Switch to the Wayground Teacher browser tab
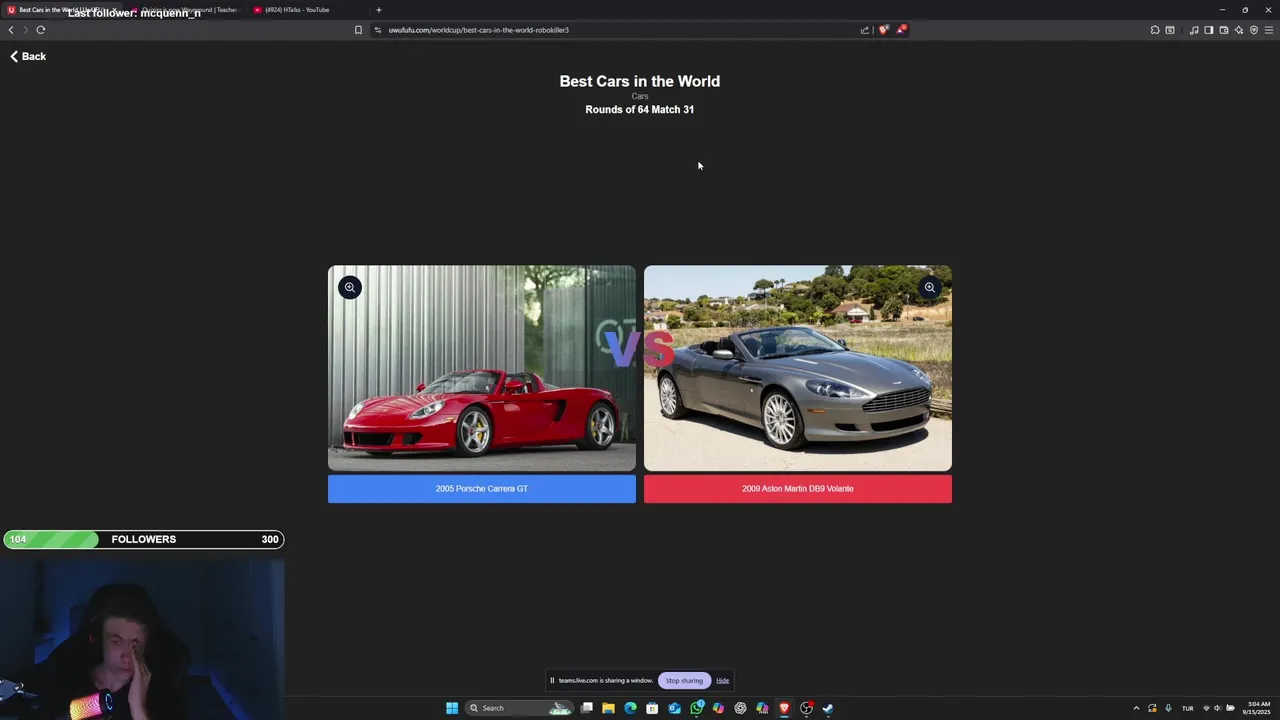This screenshot has width=1280, height=720. click(x=184, y=10)
